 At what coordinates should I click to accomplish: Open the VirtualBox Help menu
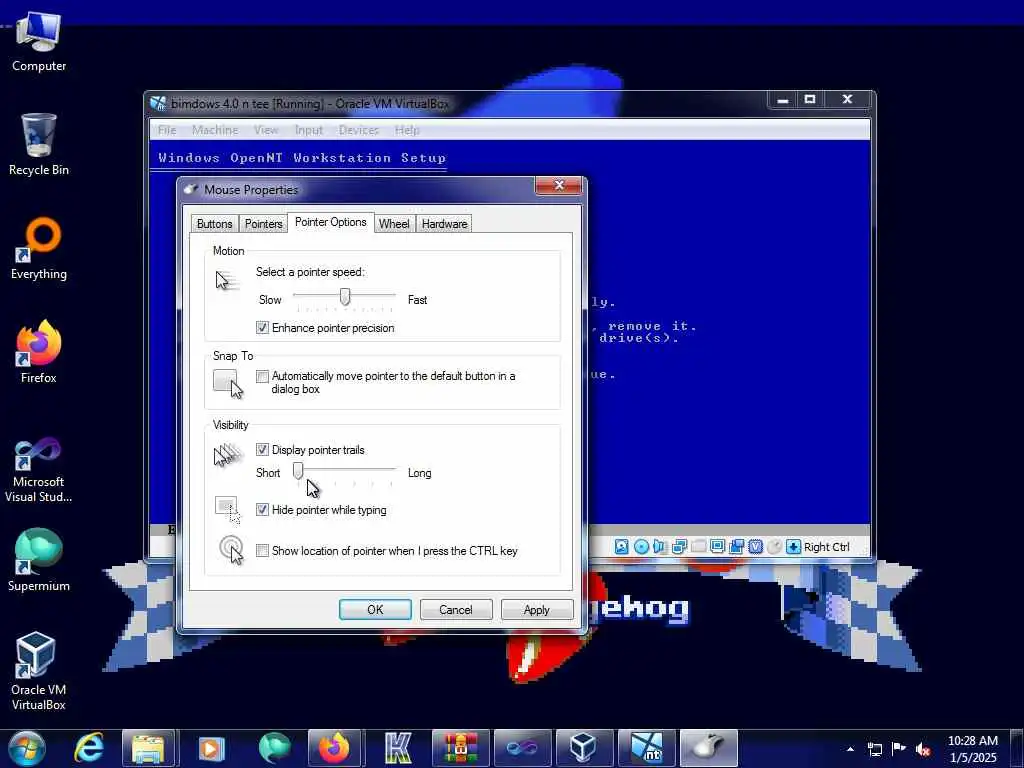(407, 130)
